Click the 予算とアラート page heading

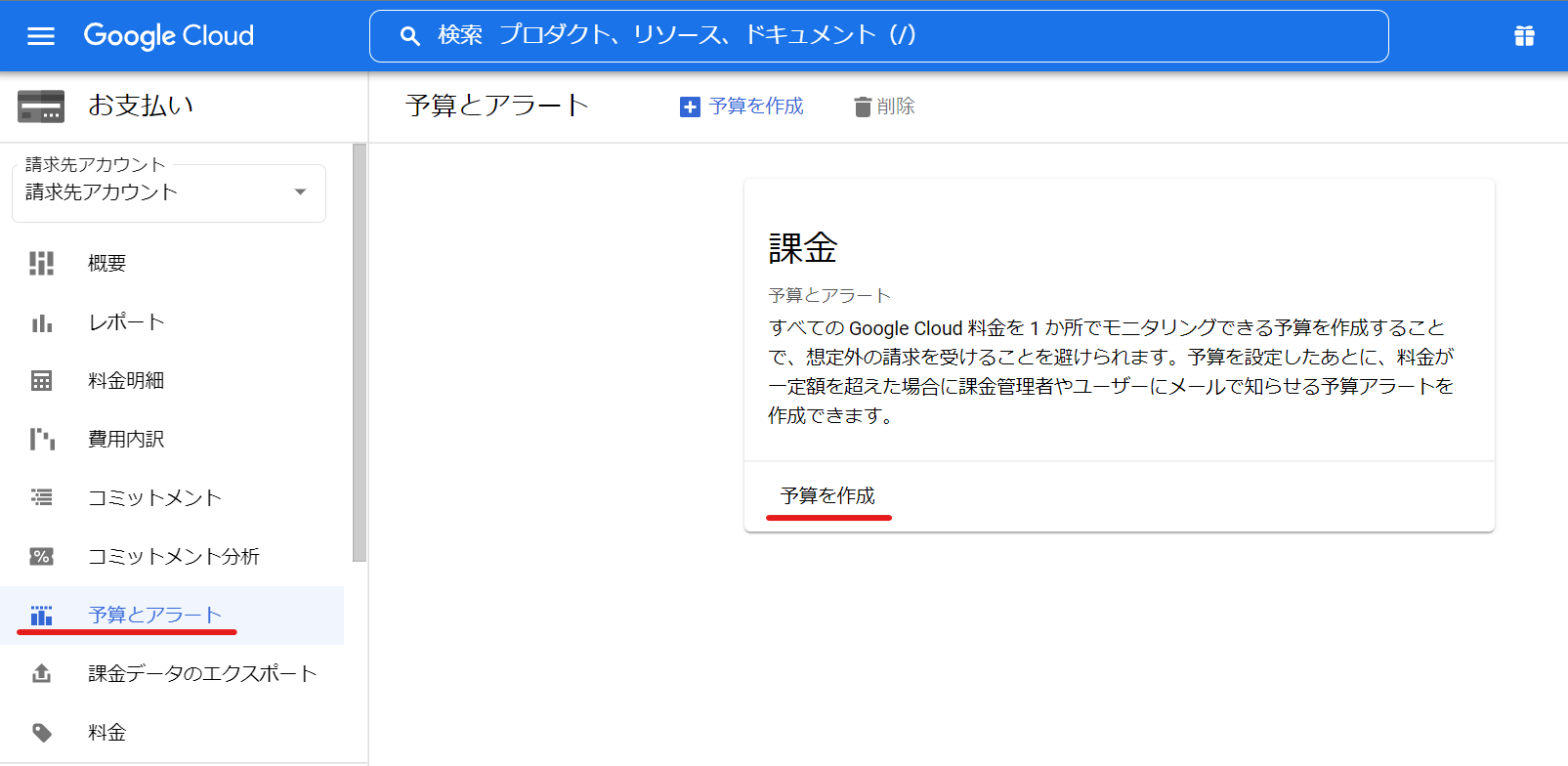pyautogui.click(x=497, y=106)
